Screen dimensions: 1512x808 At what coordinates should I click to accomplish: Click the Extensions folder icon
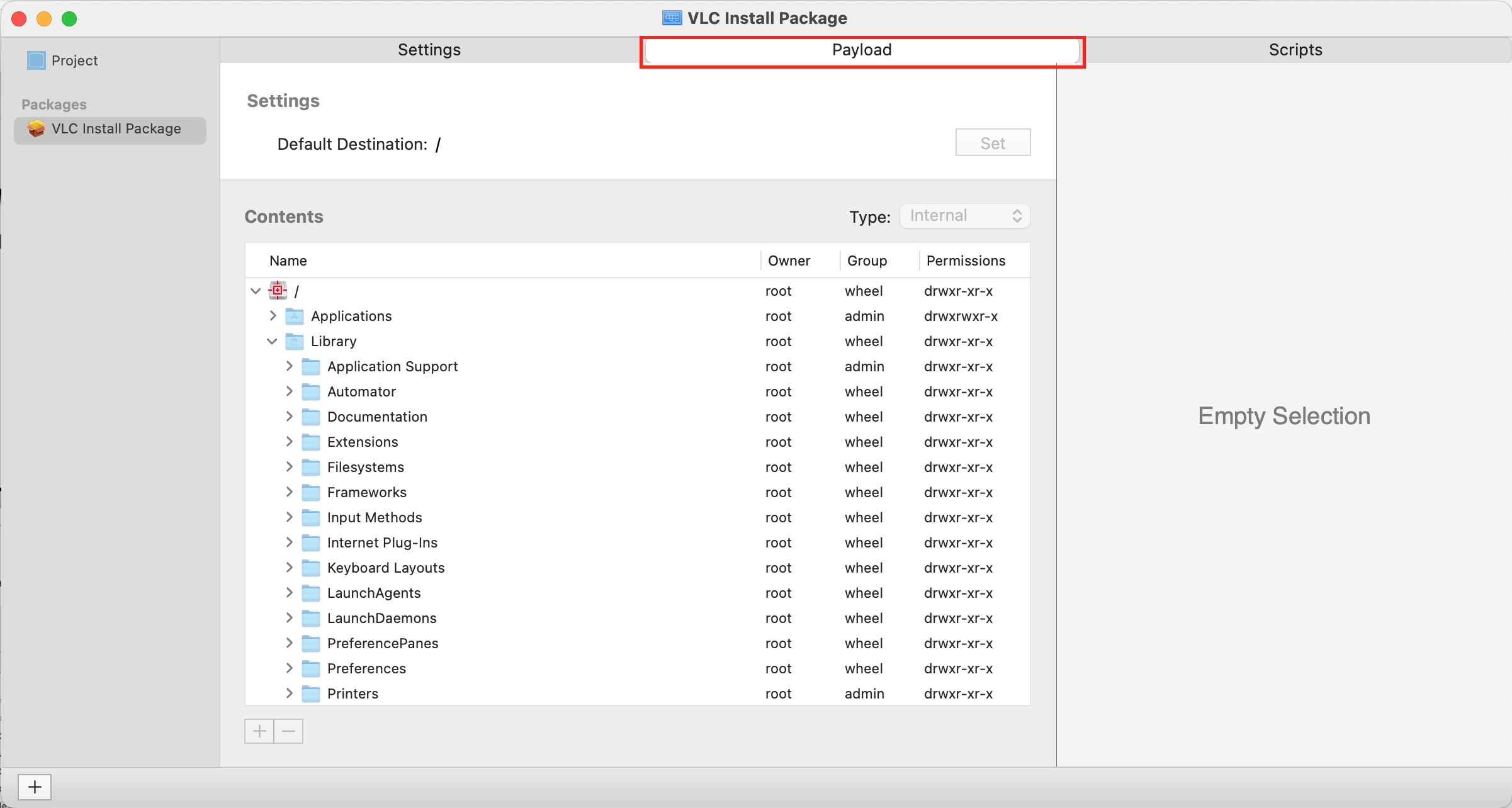click(x=311, y=442)
